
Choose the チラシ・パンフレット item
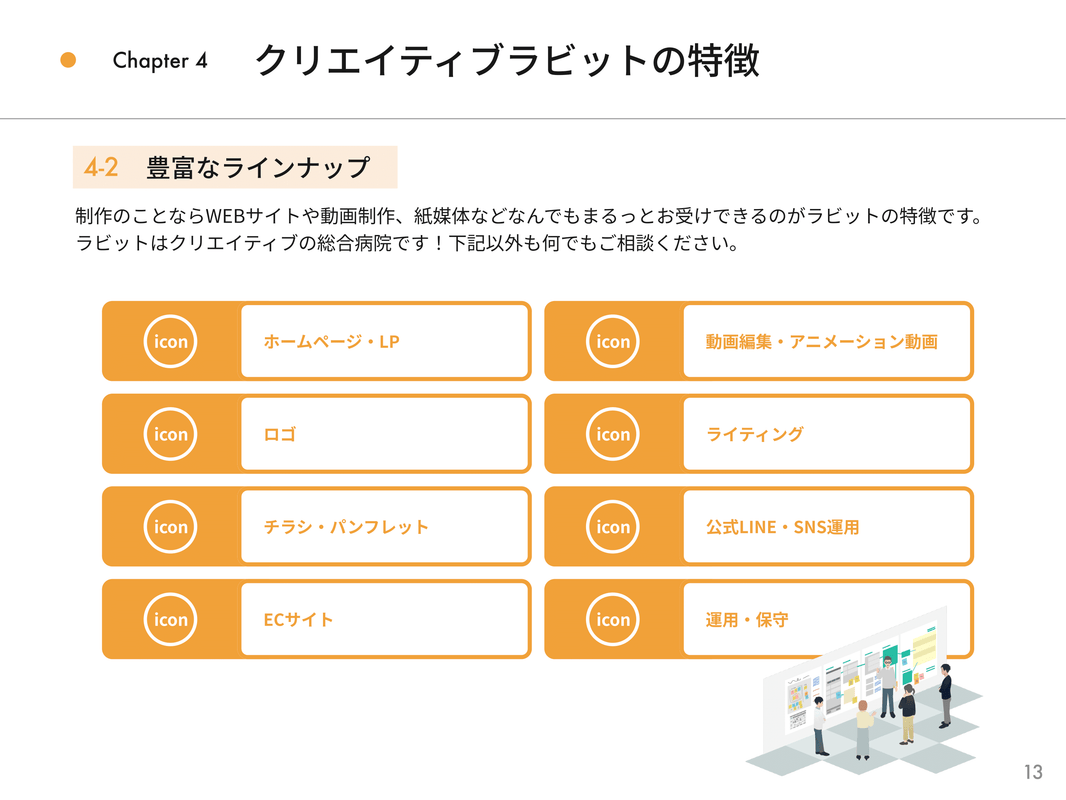coord(385,527)
